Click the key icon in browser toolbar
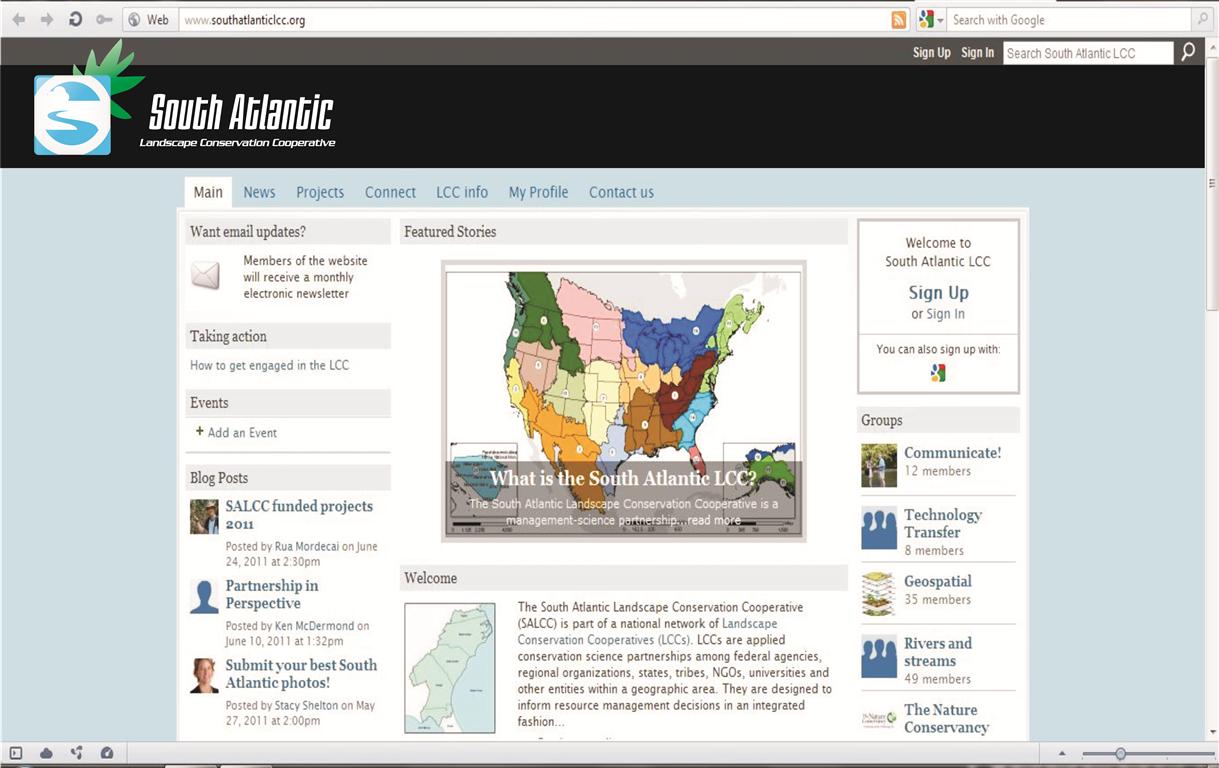1219x768 pixels. pyautogui.click(x=103, y=19)
